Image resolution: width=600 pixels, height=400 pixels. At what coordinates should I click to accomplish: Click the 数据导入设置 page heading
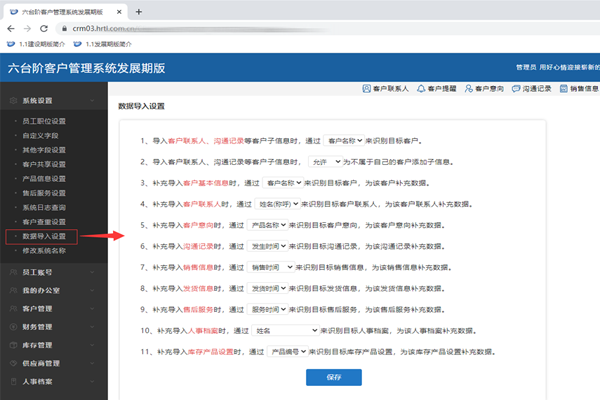click(x=141, y=106)
